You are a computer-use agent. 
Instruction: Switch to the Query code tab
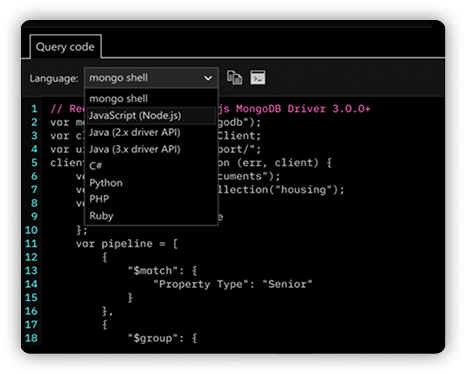coord(65,47)
